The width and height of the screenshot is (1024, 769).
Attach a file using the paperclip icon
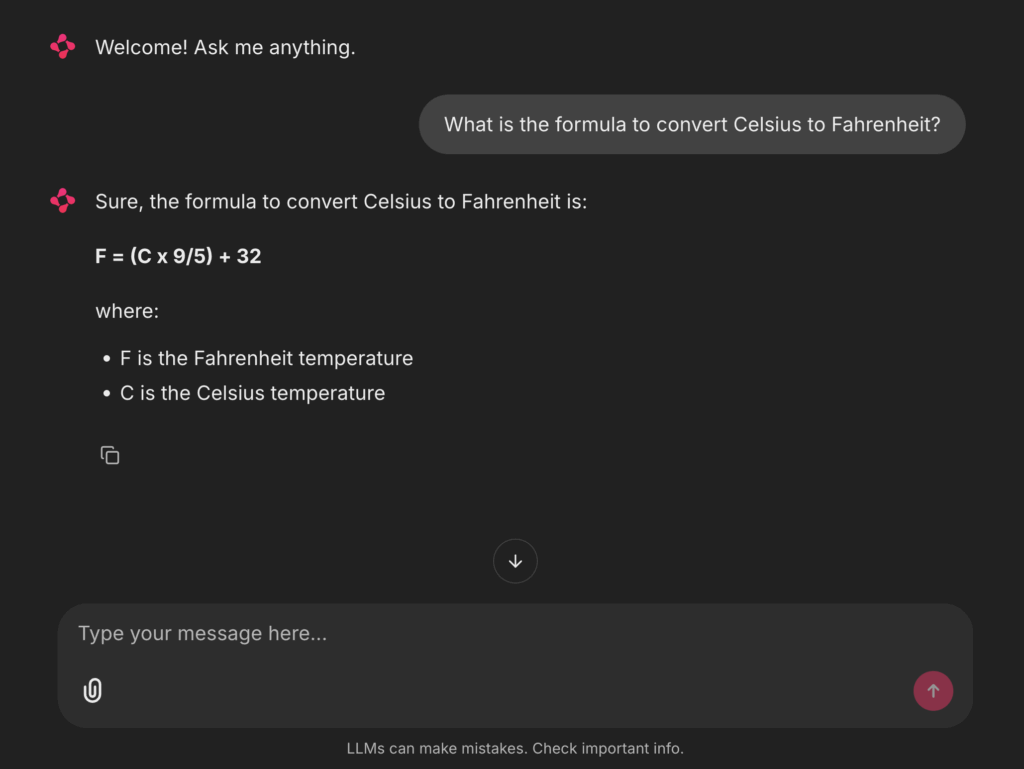[x=93, y=690]
